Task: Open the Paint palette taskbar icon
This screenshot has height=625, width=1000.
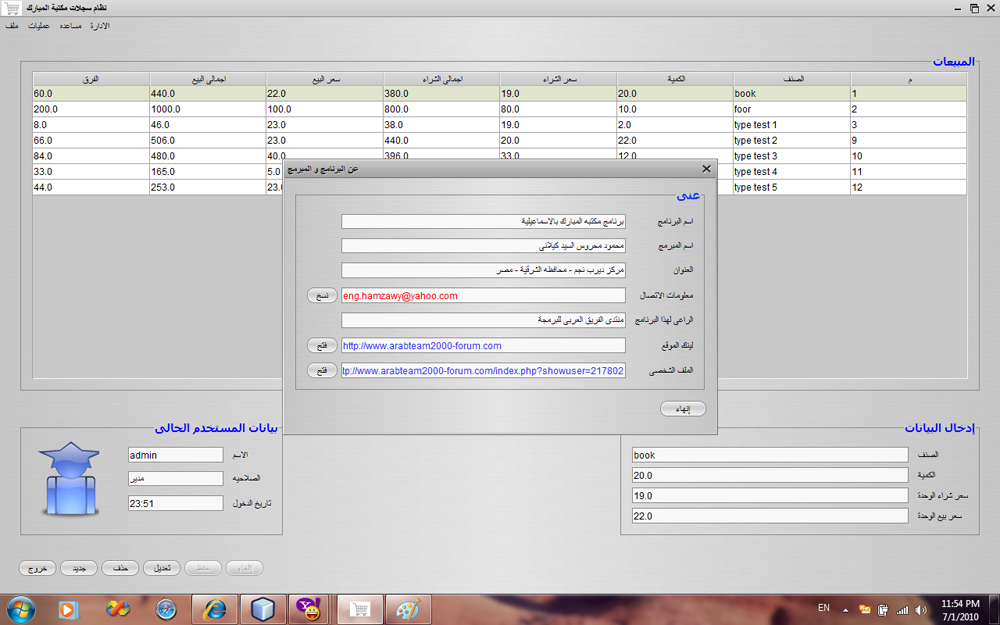Action: 409,610
